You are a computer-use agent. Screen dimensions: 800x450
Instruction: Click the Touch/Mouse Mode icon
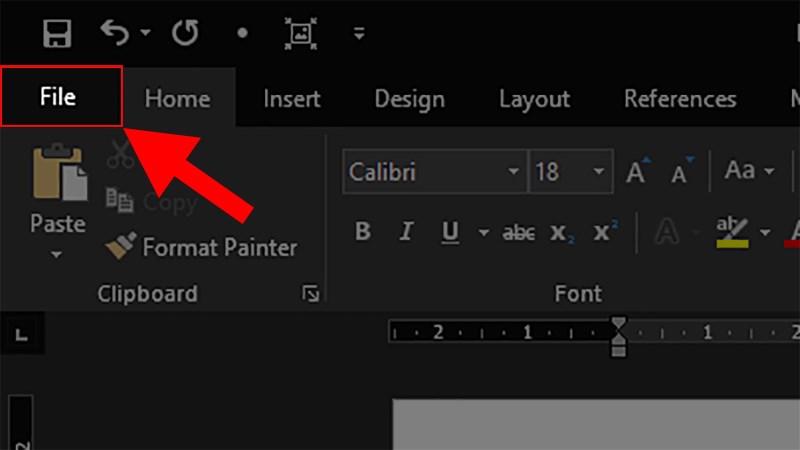pos(299,33)
